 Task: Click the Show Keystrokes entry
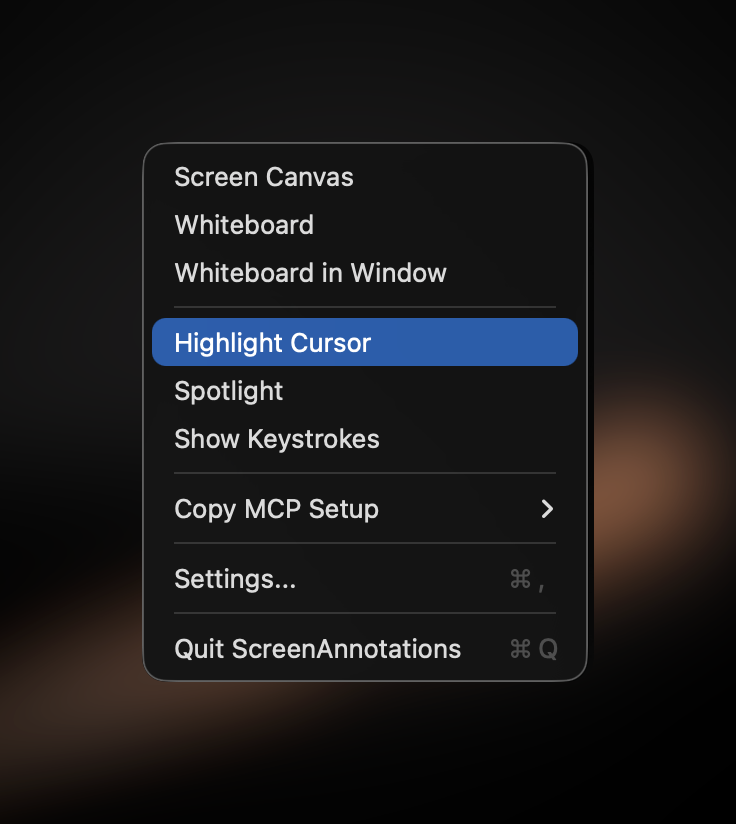(x=276, y=439)
